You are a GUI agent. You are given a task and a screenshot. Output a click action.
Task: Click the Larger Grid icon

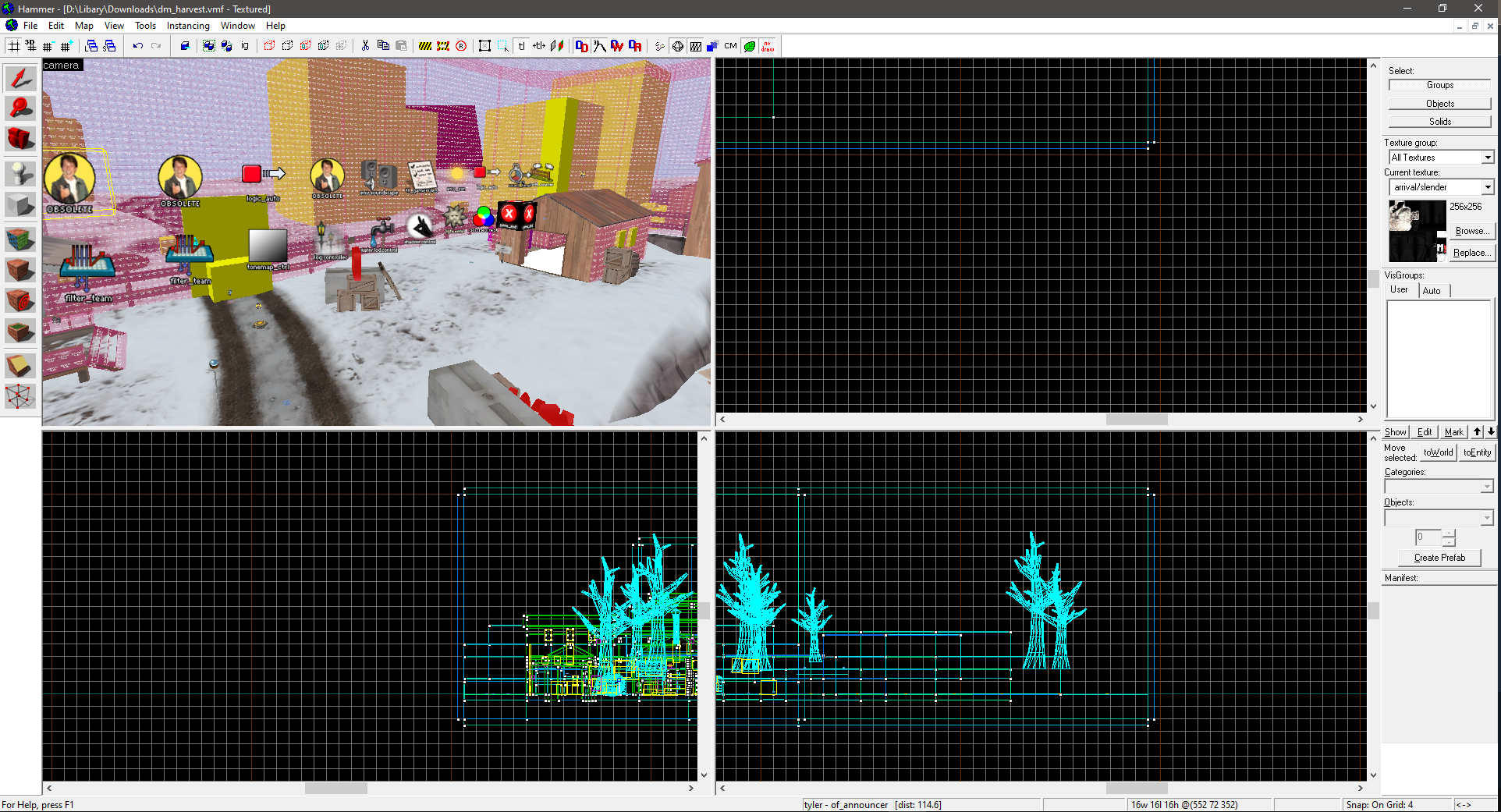[66, 46]
